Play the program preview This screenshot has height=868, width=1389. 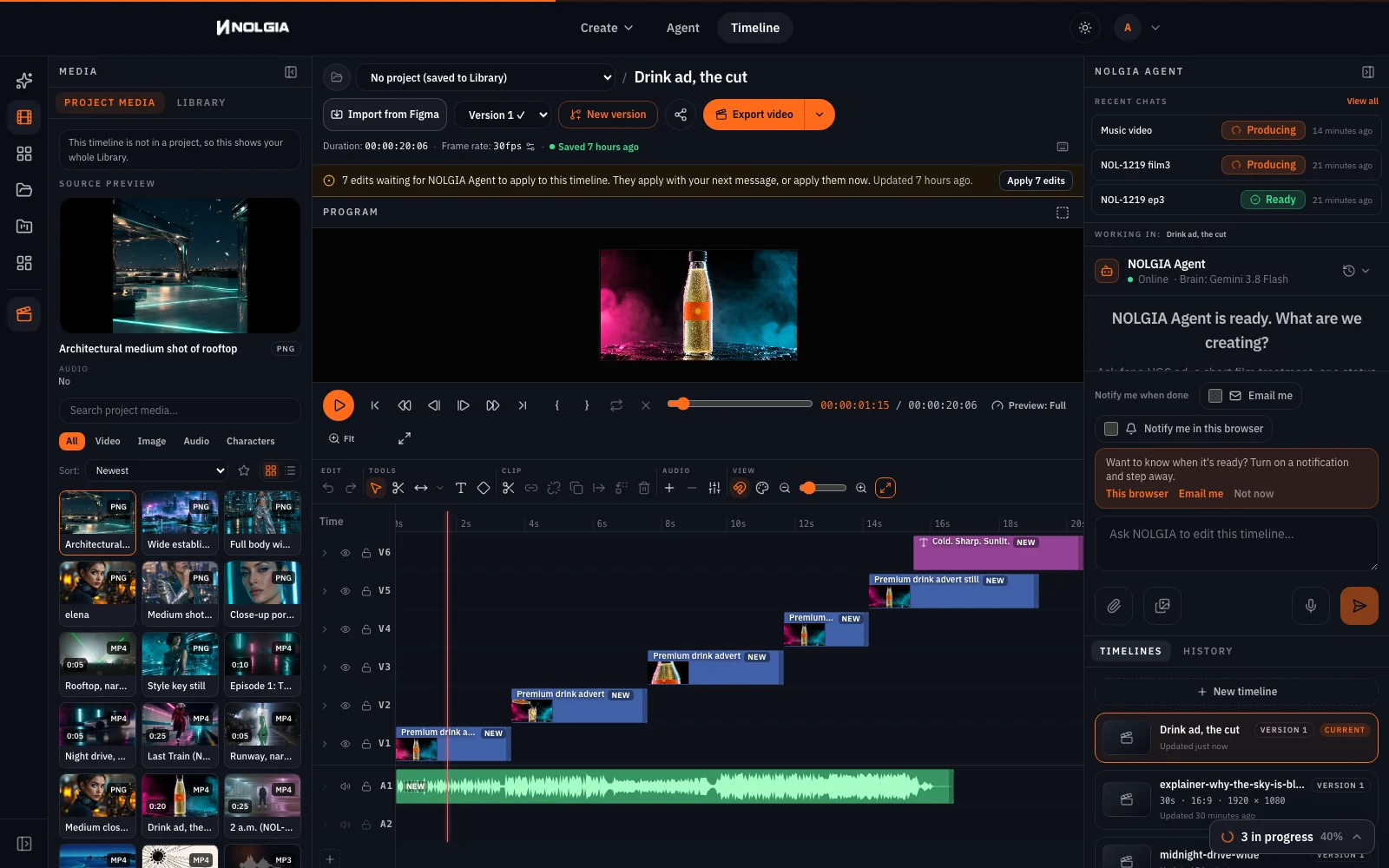point(339,405)
